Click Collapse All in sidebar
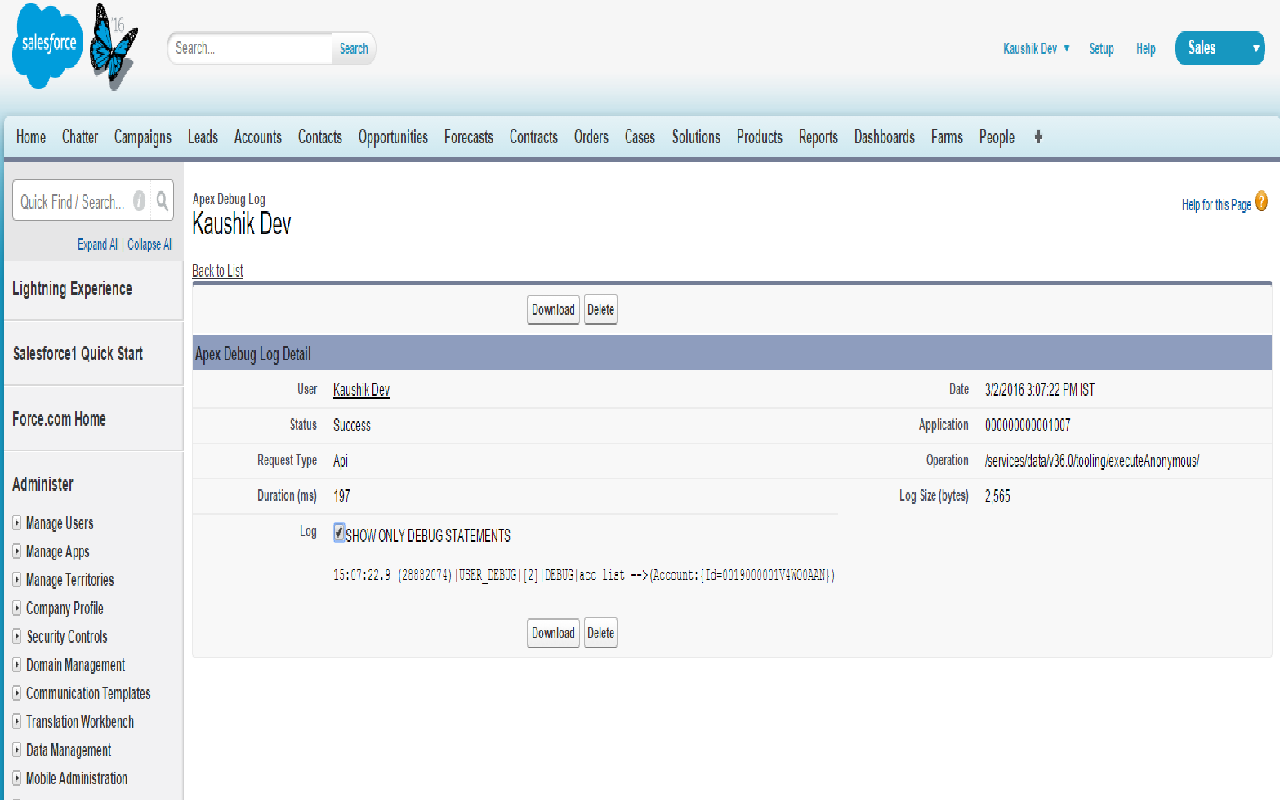 point(149,244)
